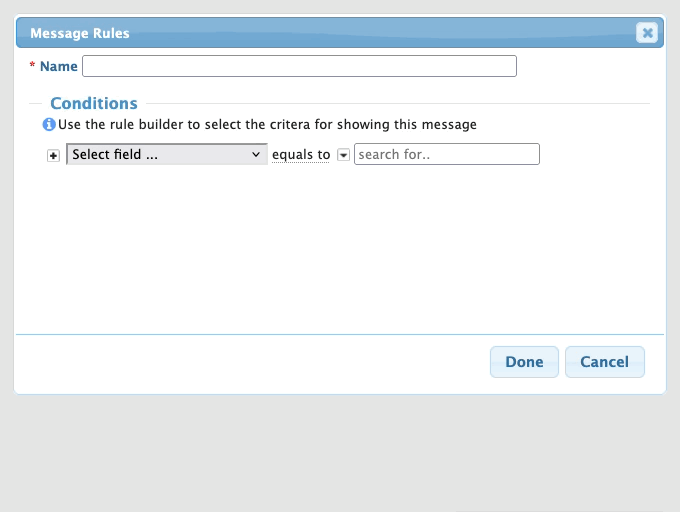Click the Done button
Screen dimensions: 680x512
(524, 362)
